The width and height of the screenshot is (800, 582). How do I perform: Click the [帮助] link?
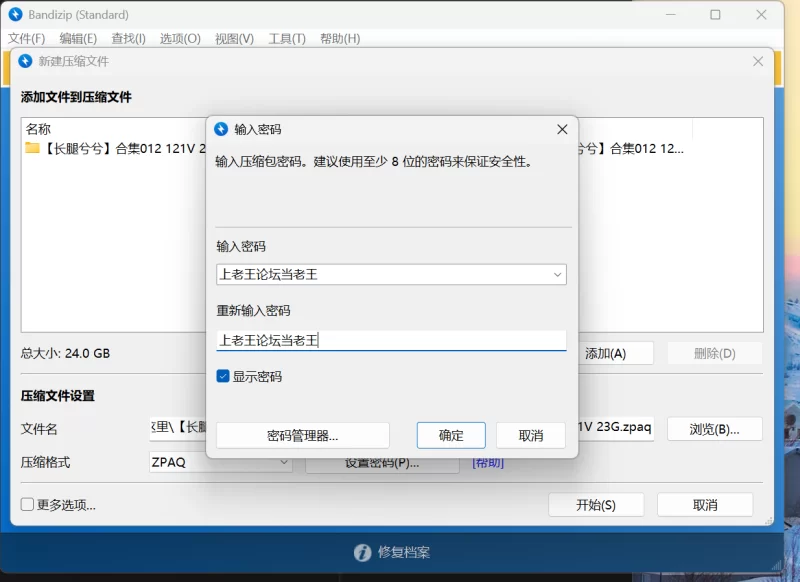(x=488, y=463)
